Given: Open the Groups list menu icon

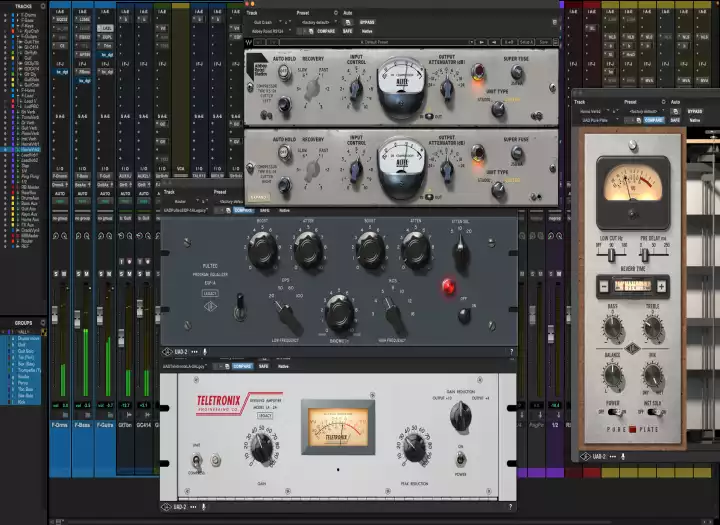Looking at the screenshot, I should point(43,322).
